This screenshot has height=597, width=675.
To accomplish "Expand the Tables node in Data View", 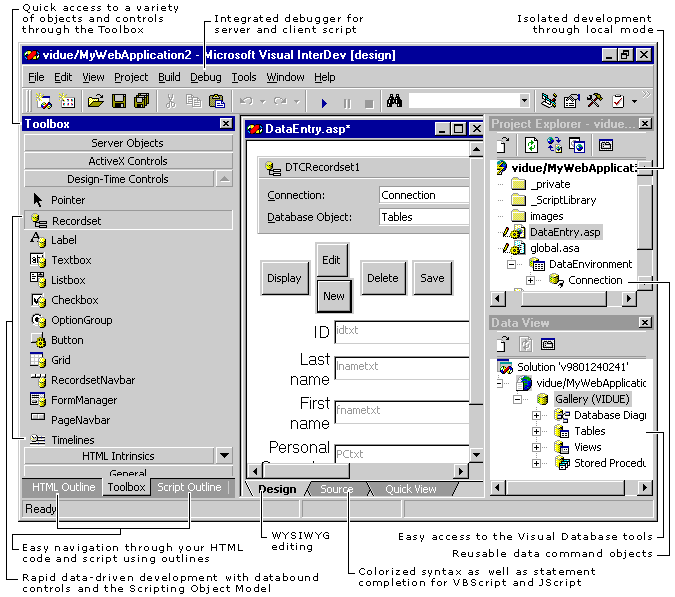I will pos(536,431).
